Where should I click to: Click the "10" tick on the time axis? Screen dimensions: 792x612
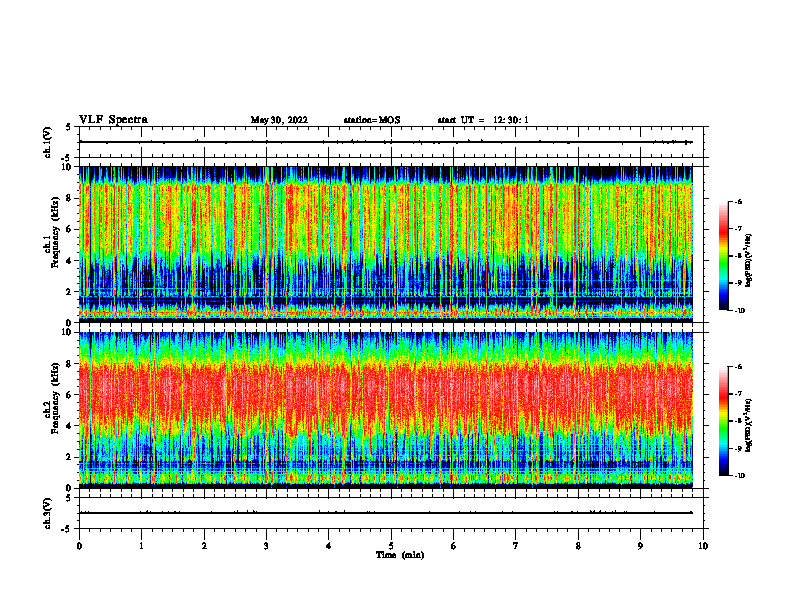point(703,546)
